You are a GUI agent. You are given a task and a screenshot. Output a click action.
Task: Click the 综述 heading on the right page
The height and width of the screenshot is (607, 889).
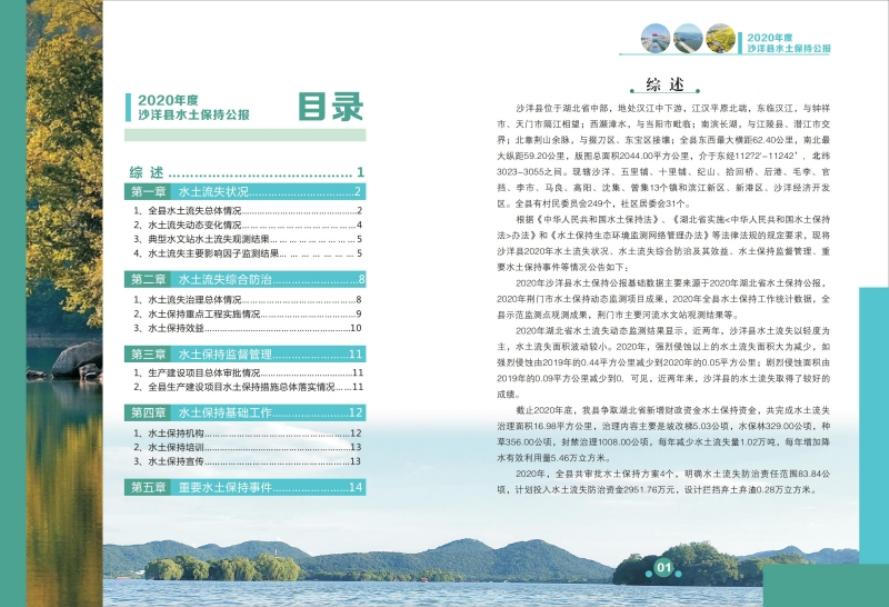664,85
